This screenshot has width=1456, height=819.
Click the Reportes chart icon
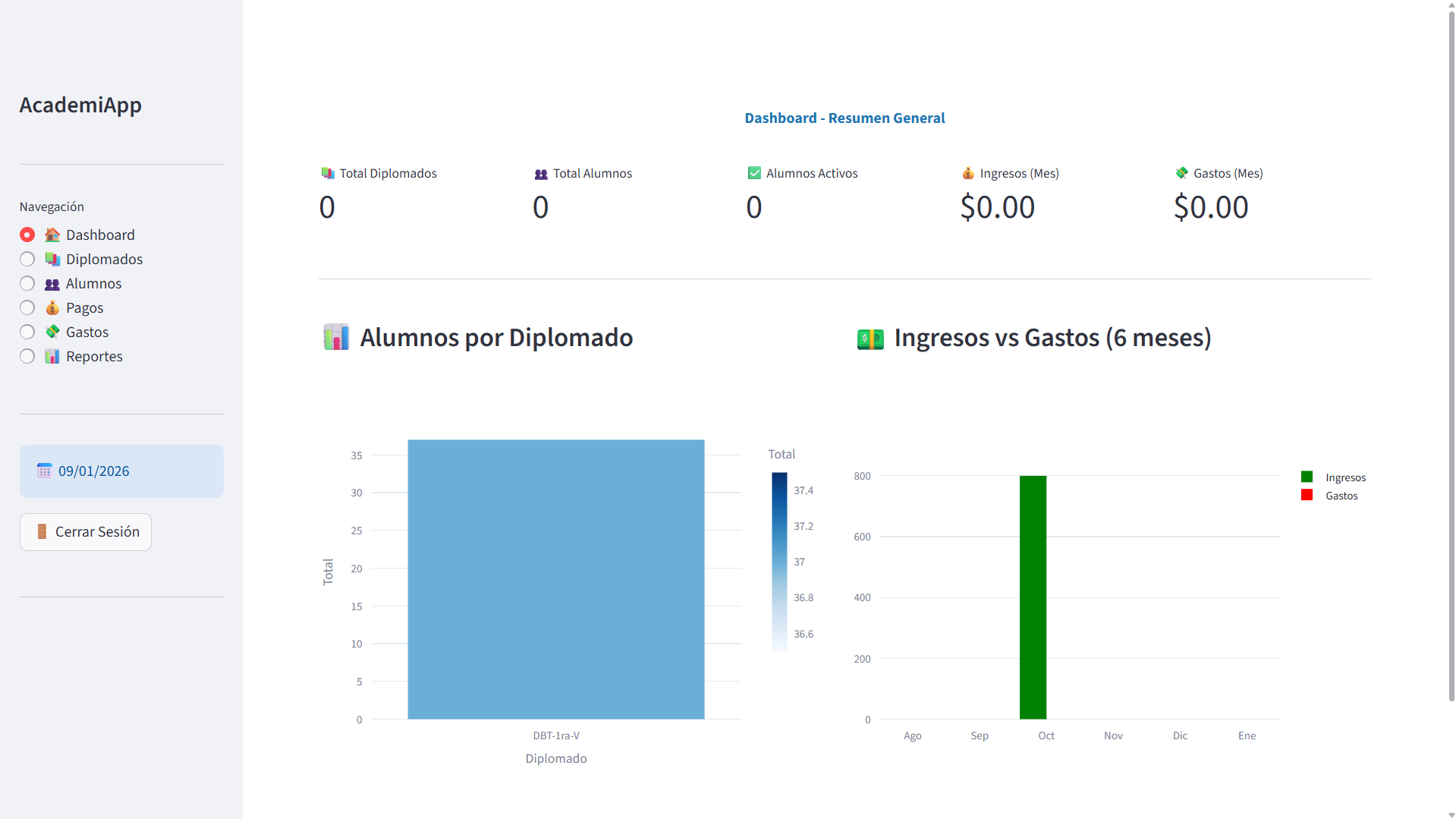(x=52, y=356)
